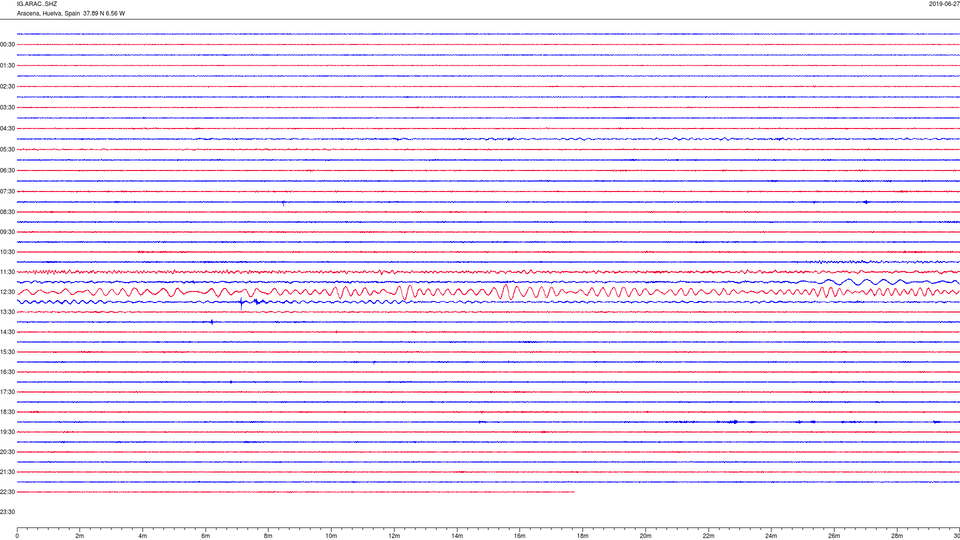
Task: Click the 10m axis tick label
Action: click(x=331, y=536)
